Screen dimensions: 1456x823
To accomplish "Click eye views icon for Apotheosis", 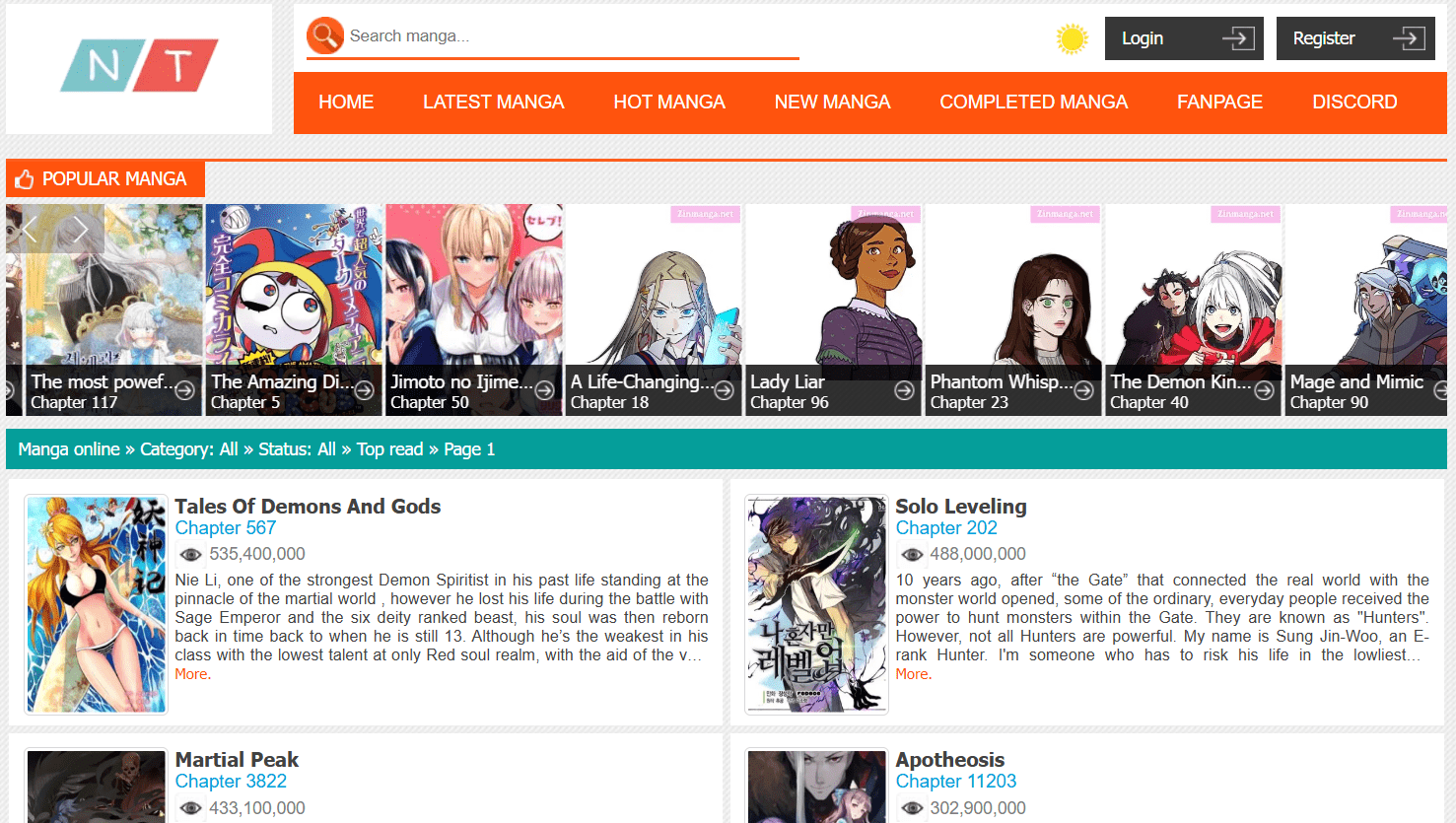I will 912,808.
